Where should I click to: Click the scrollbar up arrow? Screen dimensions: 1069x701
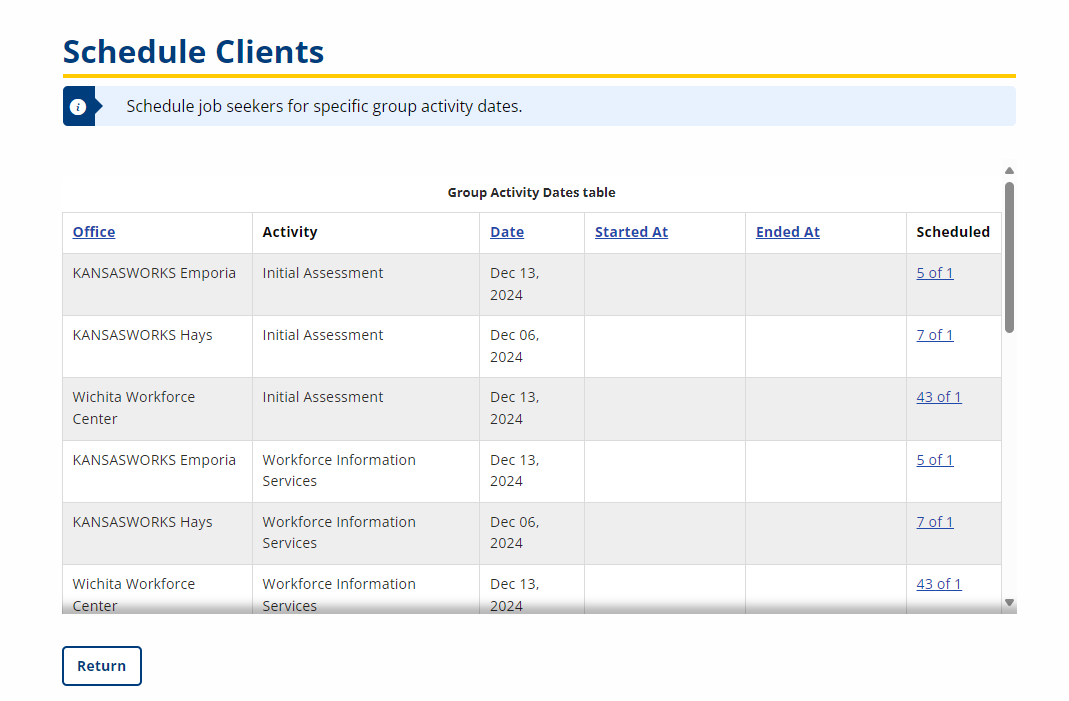coord(1009,171)
